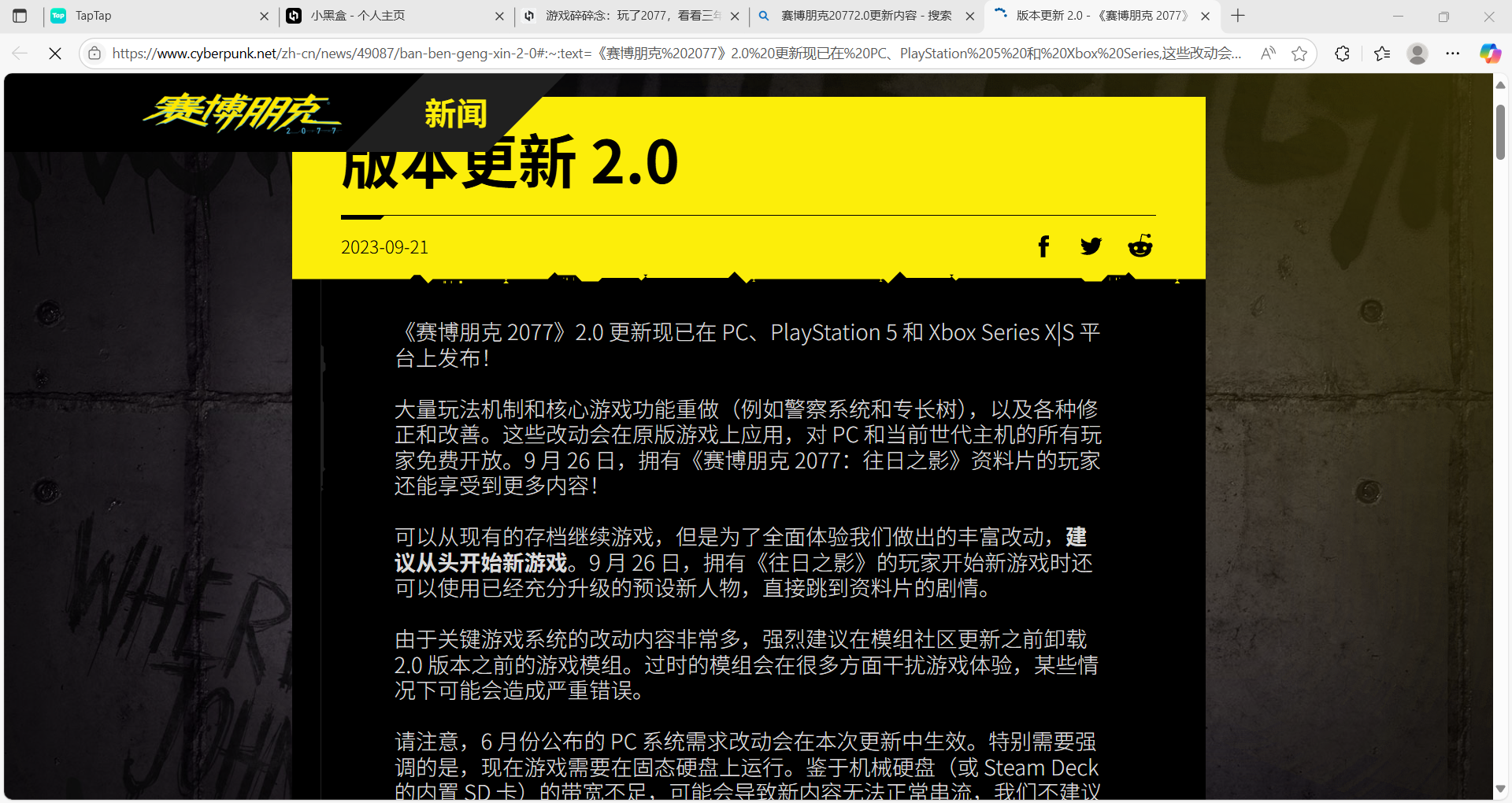The image size is (1512, 803).
Task: Open the user profile menu
Action: coord(1417,54)
